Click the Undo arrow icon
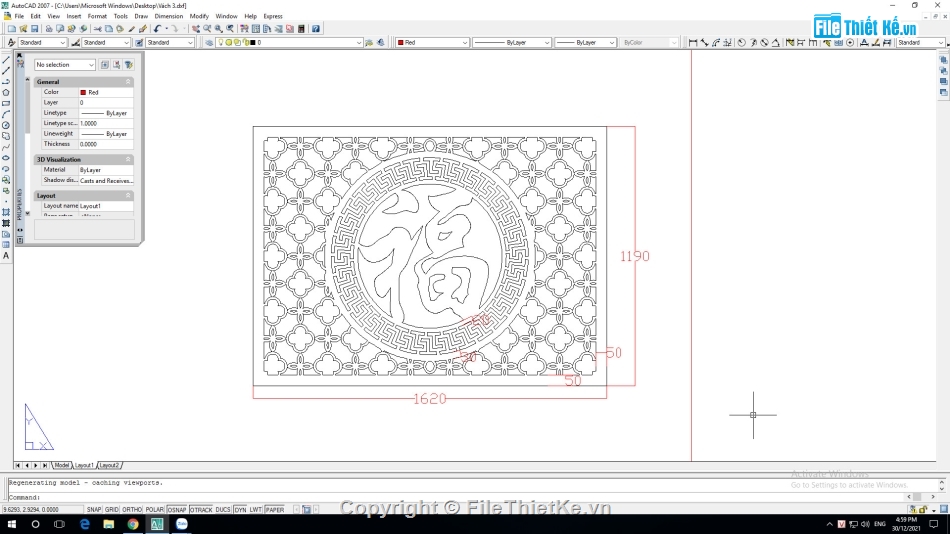This screenshot has height=534, width=950. pos(158,28)
